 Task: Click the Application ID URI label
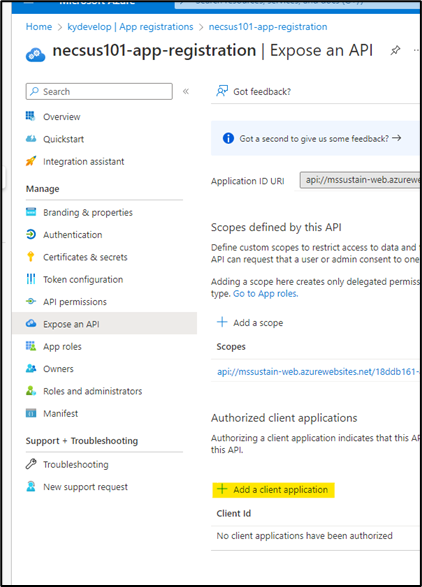(248, 181)
